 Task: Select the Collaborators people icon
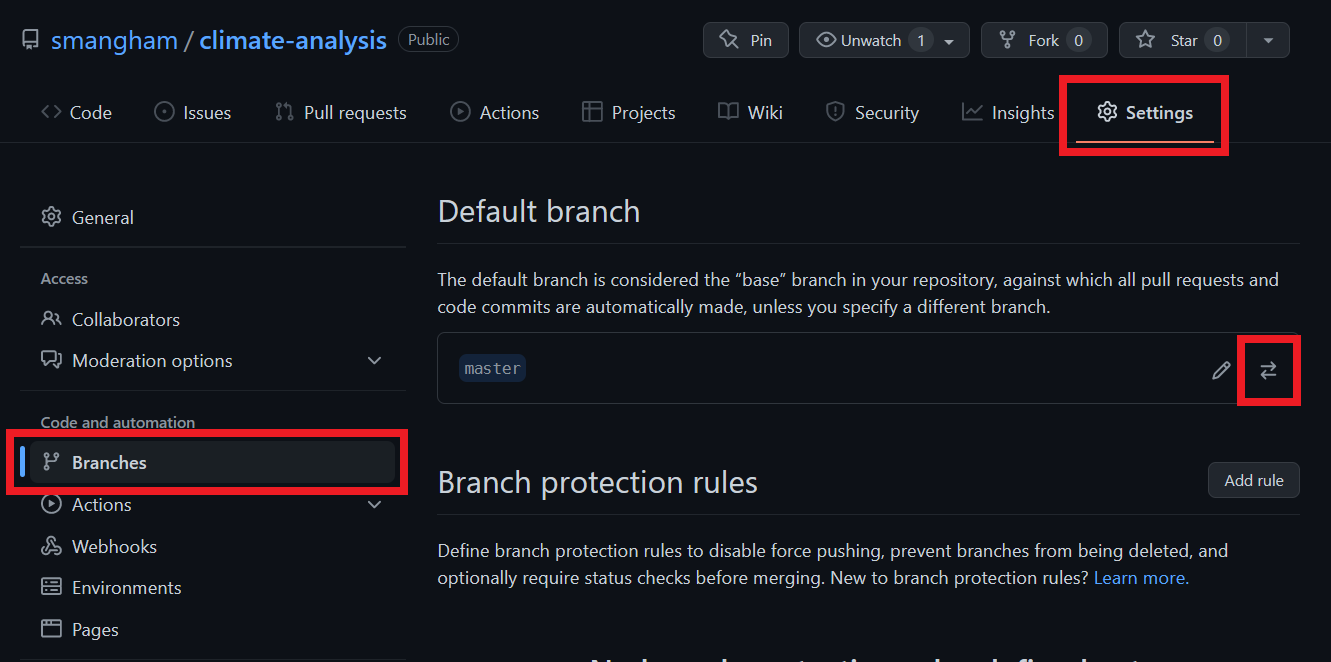[51, 319]
